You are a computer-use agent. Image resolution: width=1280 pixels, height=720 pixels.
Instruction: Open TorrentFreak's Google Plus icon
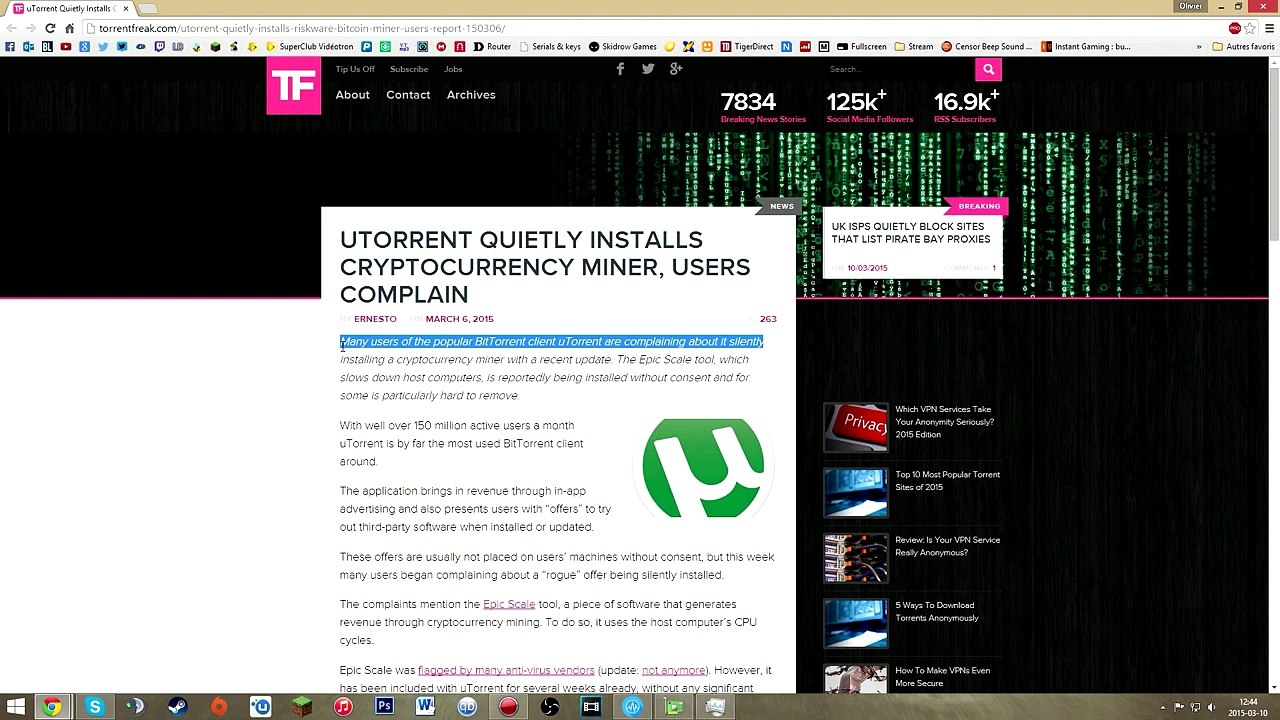point(676,69)
